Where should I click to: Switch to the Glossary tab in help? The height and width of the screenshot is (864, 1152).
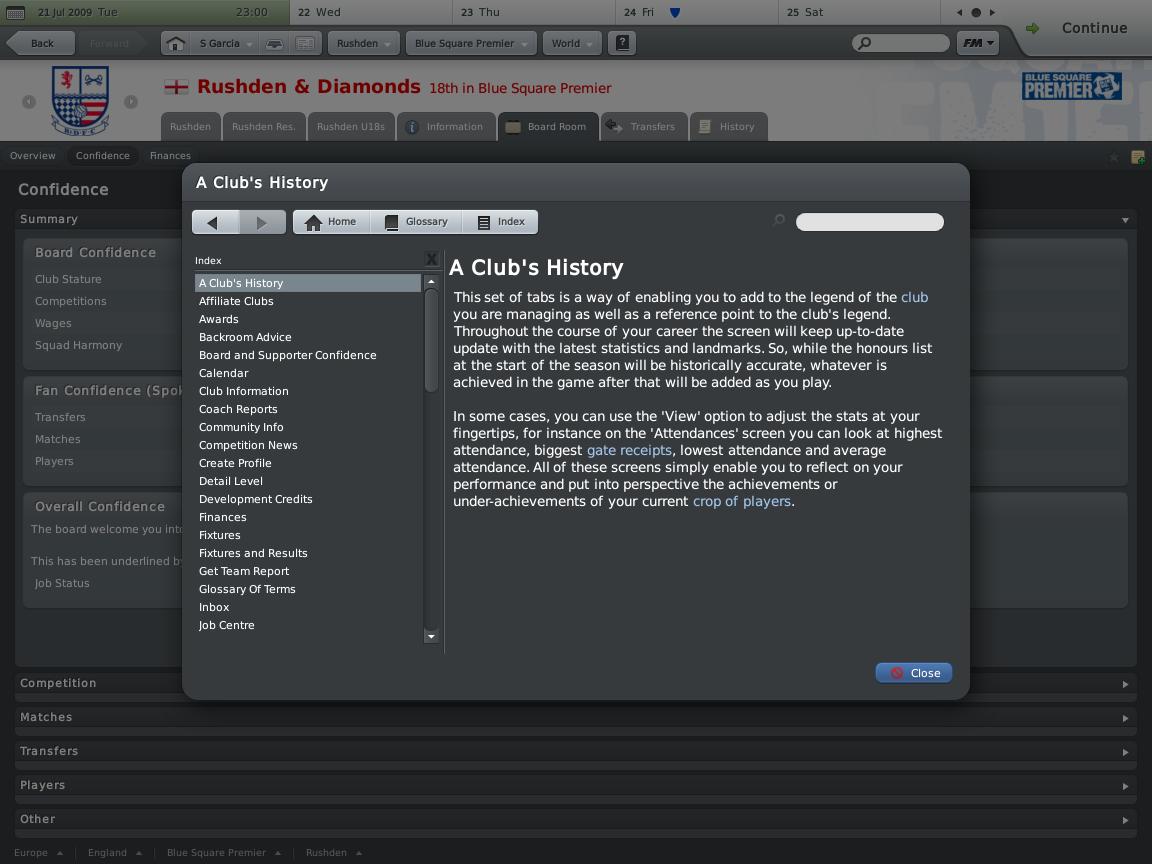416,222
